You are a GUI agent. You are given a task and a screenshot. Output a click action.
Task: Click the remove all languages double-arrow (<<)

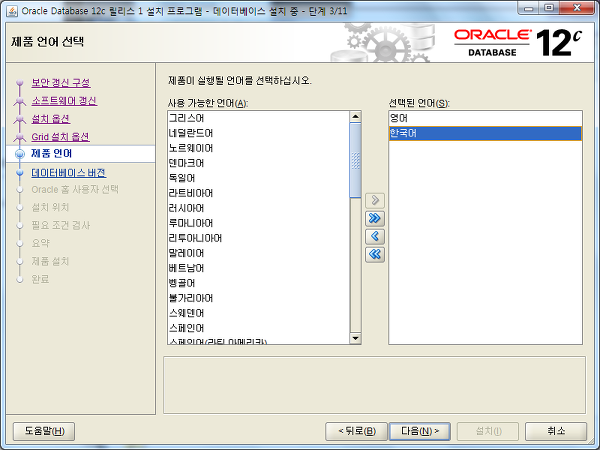click(x=375, y=254)
